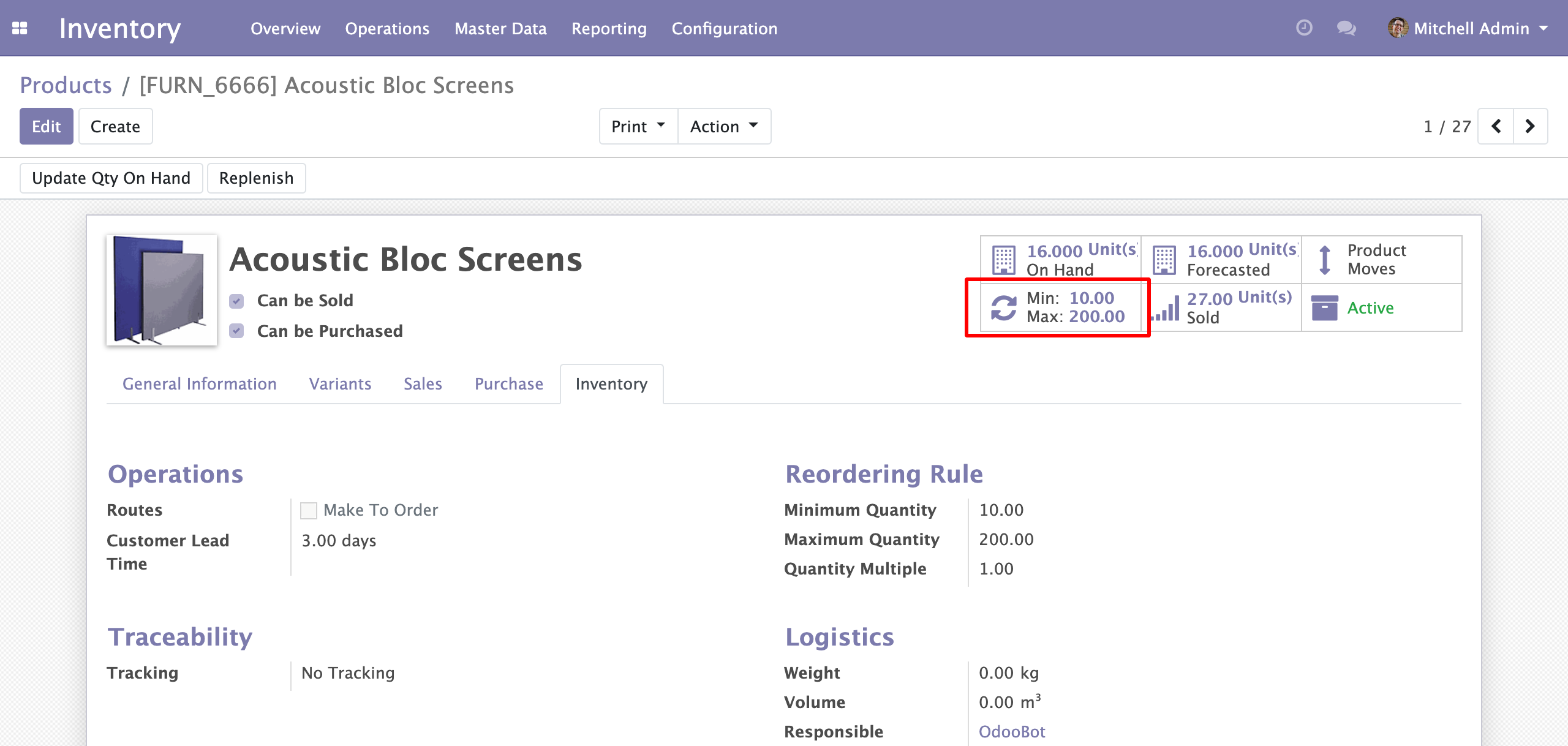The height and width of the screenshot is (746, 1568).
Task: Go to next product record arrow
Action: [x=1529, y=126]
